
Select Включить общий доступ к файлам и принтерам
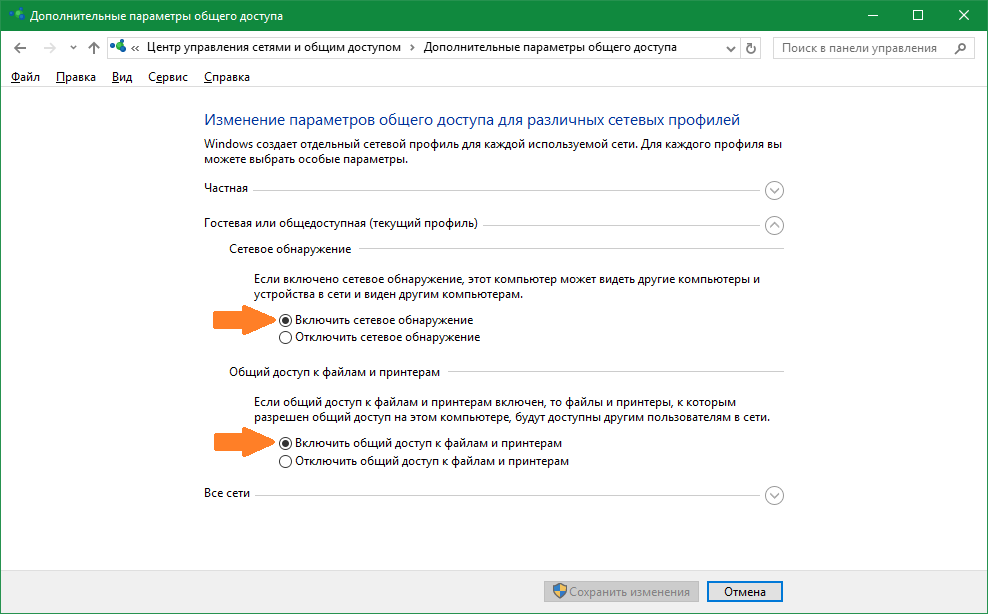click(286, 443)
